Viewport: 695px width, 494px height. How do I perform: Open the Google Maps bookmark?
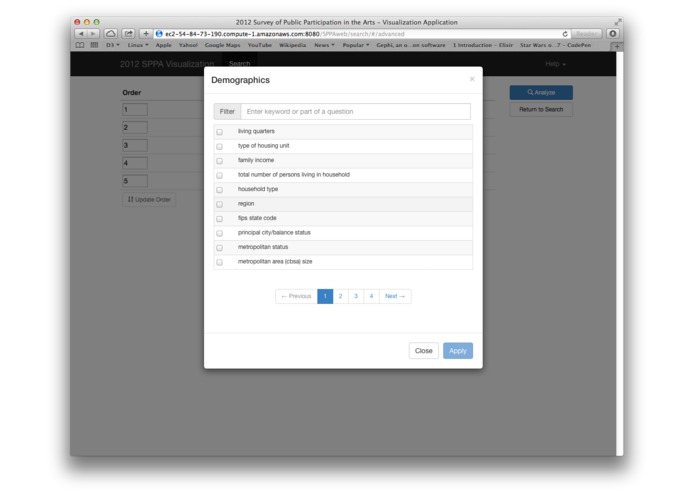tap(223, 45)
